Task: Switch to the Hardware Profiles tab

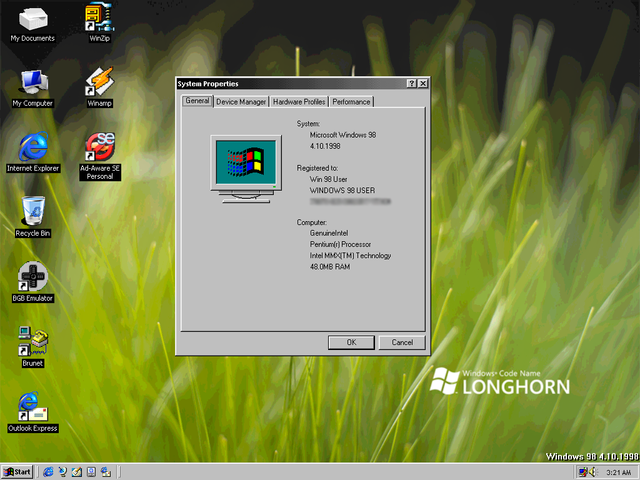Action: (299, 102)
